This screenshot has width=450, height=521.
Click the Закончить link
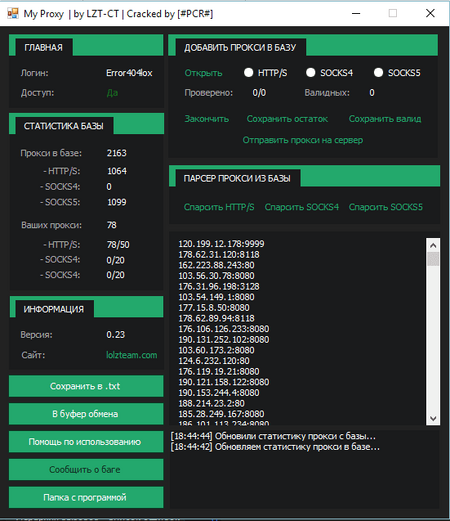click(207, 119)
